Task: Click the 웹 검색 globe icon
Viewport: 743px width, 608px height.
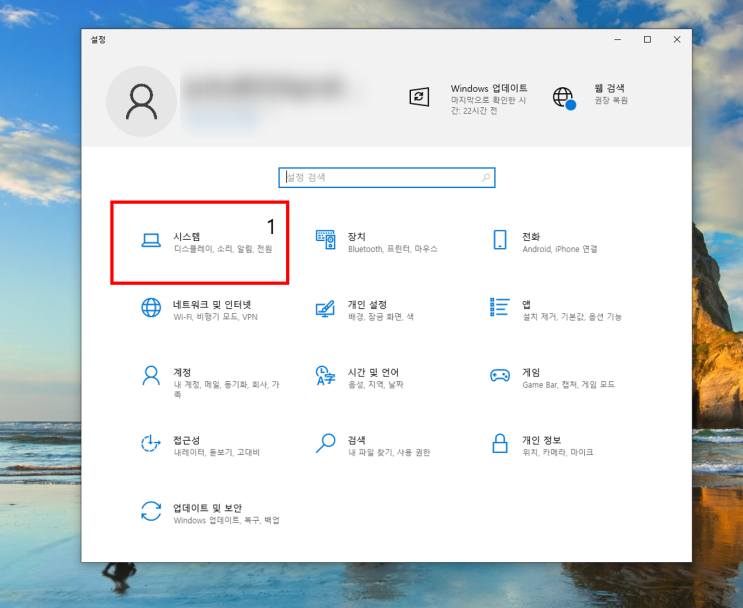Action: [x=564, y=98]
